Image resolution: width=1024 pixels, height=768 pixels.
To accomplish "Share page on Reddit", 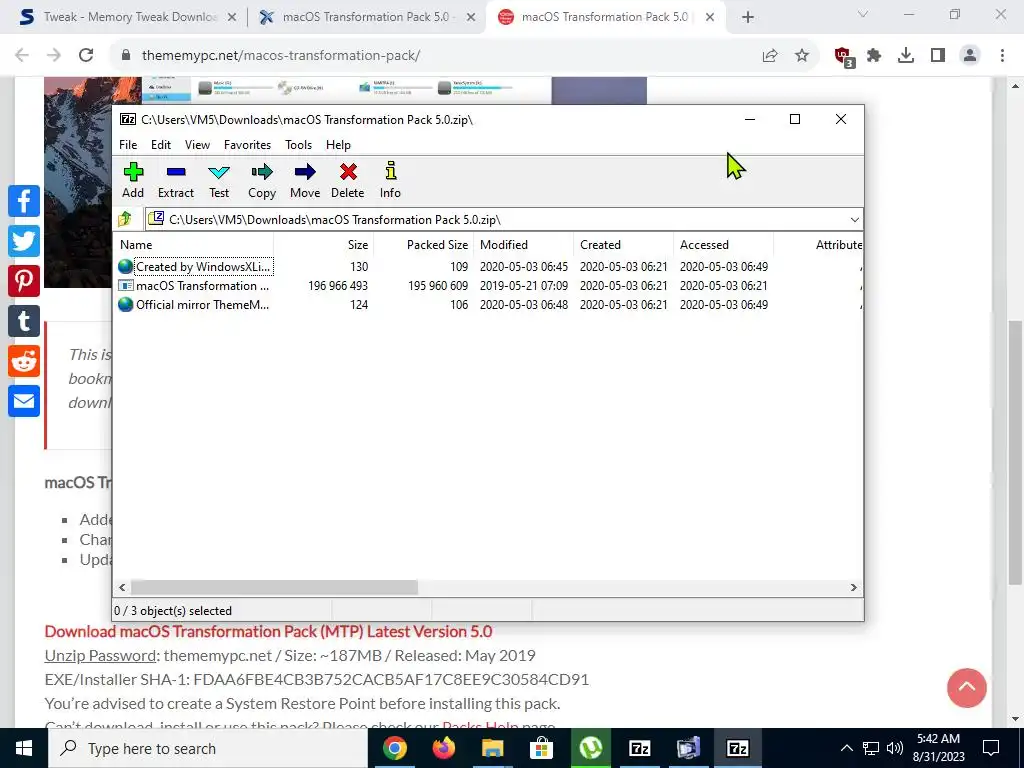I will click(24, 361).
